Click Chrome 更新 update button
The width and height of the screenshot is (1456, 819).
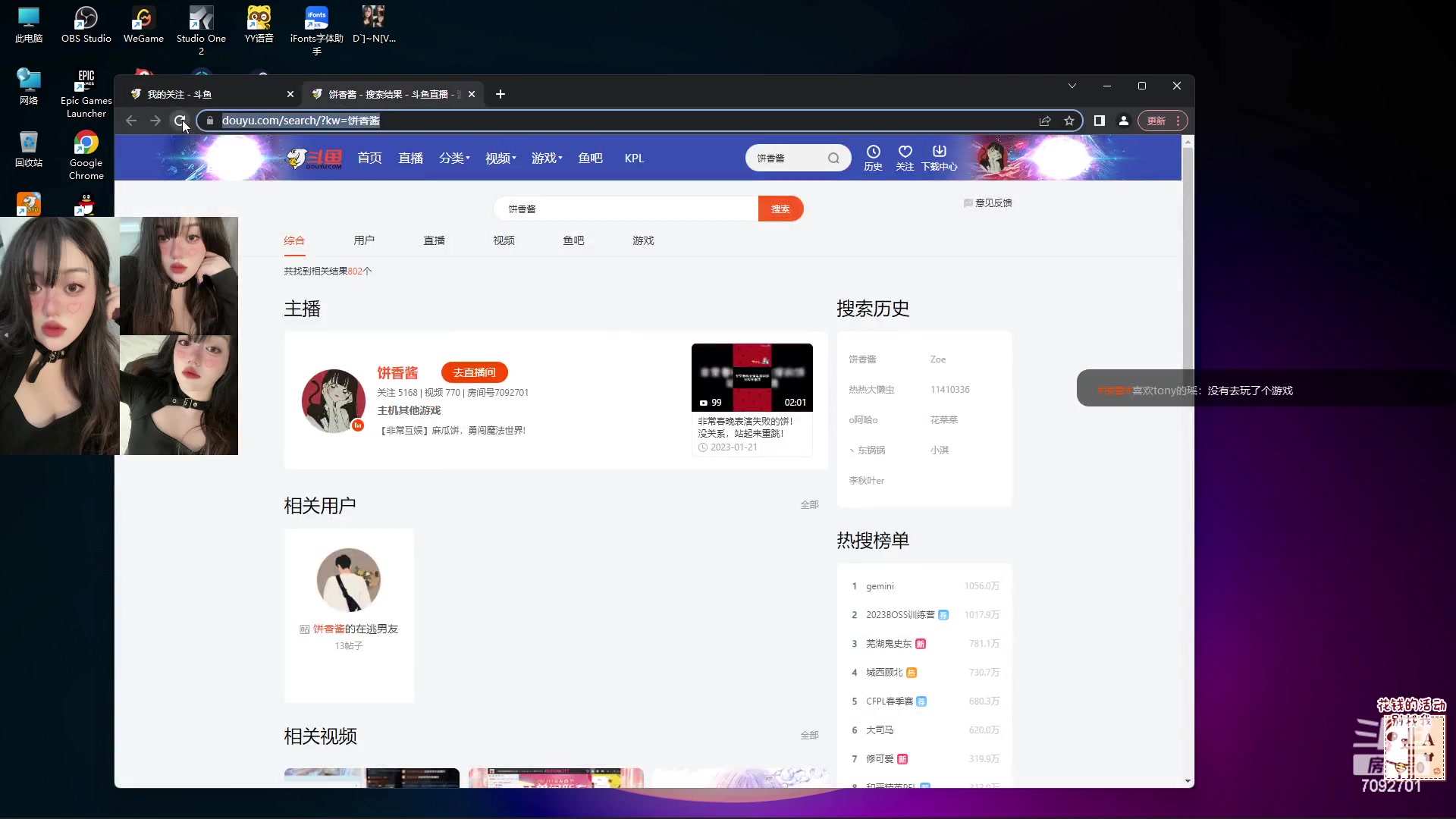[1162, 121]
